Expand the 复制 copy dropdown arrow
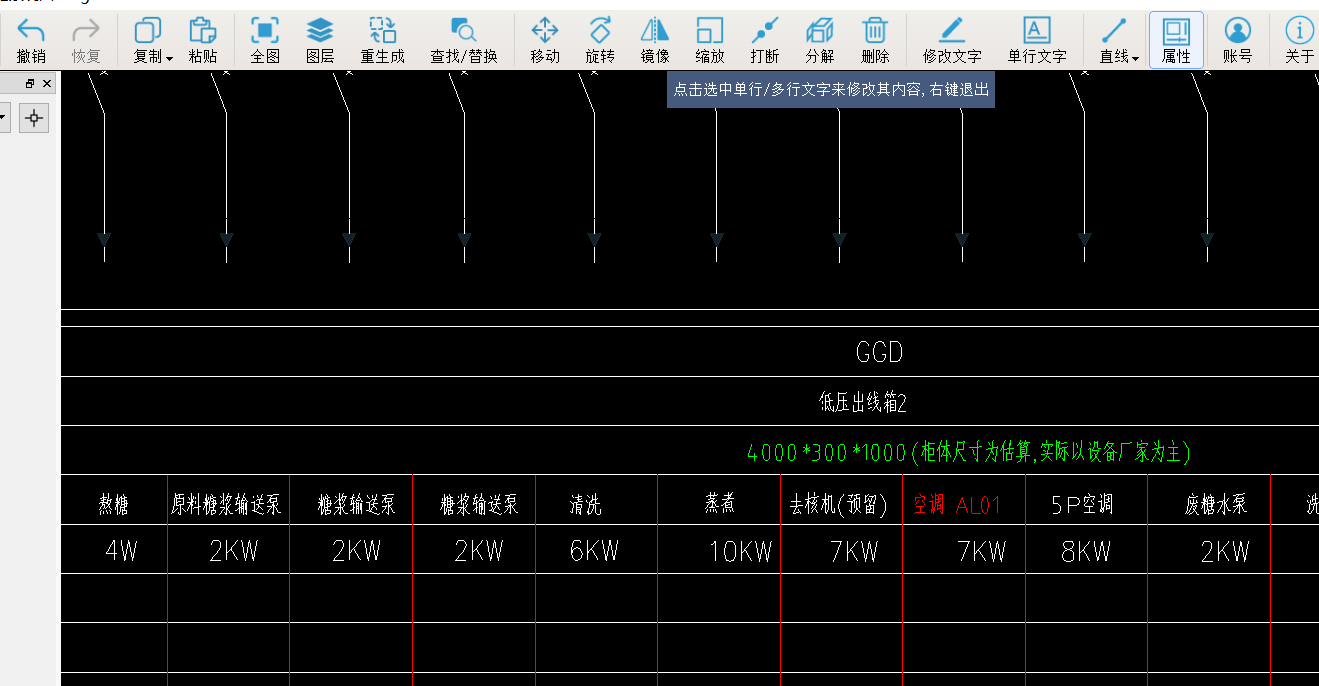Viewport: 1319px width, 686px height. (x=170, y=58)
